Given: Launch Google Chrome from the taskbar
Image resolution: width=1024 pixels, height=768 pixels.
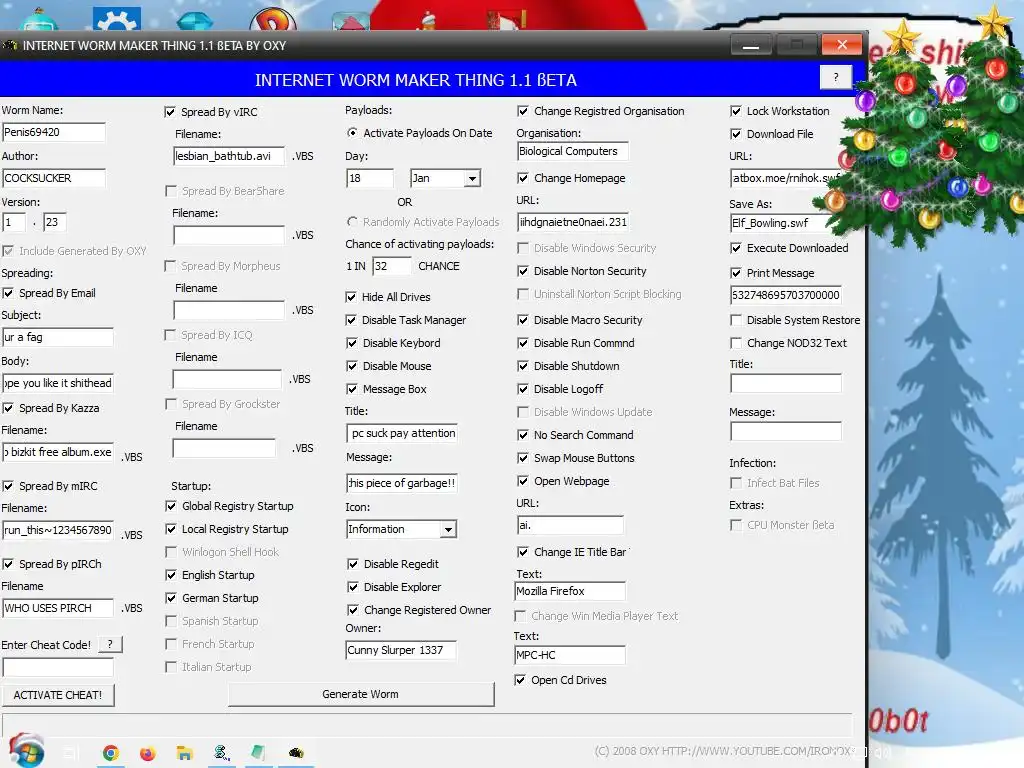Looking at the screenshot, I should tap(111, 753).
